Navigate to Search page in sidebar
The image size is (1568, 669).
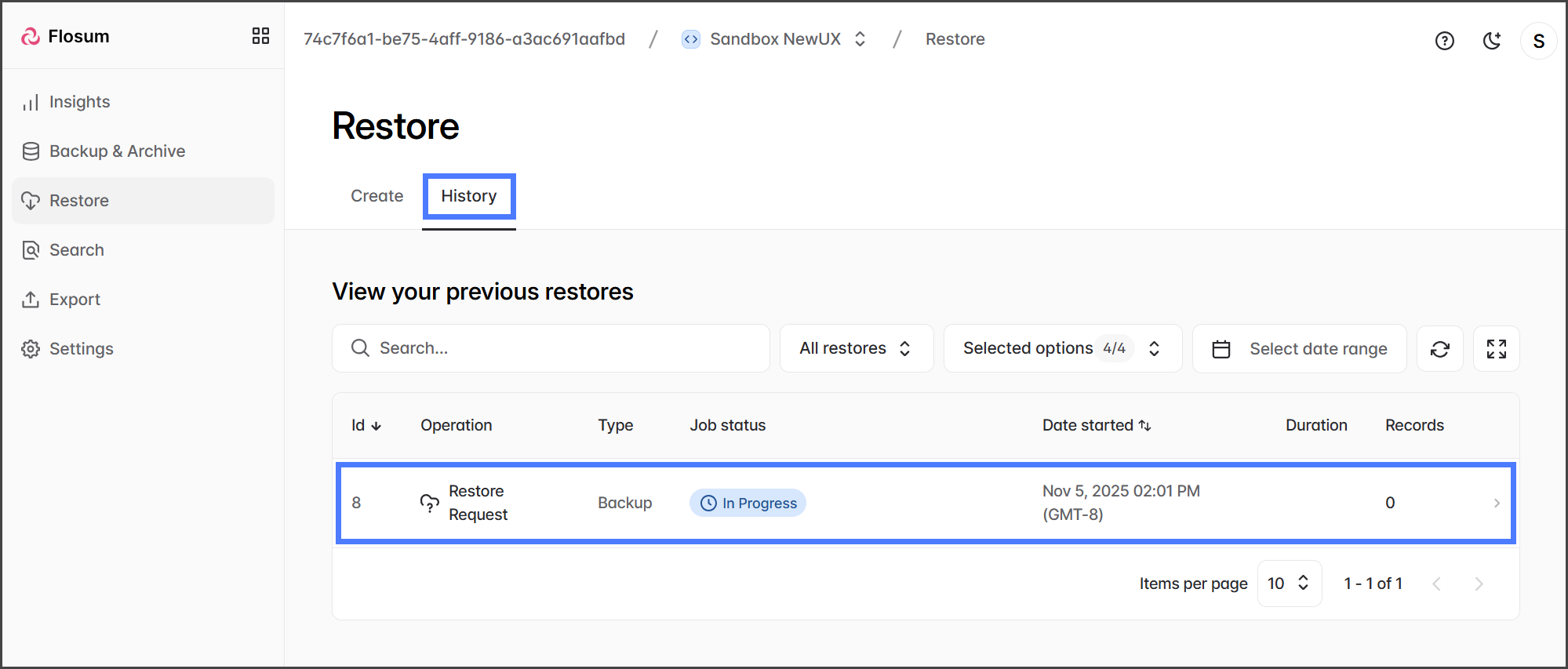(x=76, y=250)
